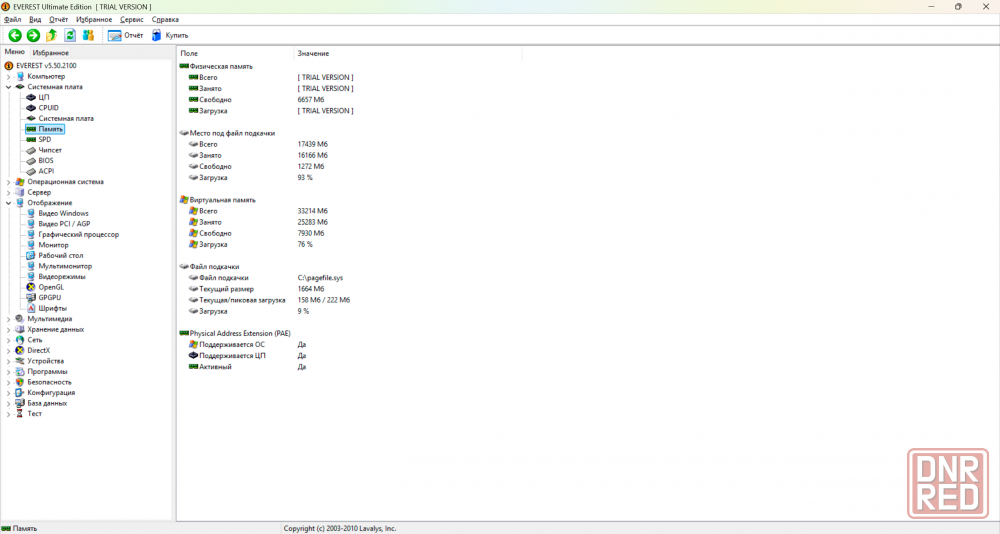
Task: Select the Свободно 6657 МБ row
Action: pyautogui.click(x=252, y=100)
